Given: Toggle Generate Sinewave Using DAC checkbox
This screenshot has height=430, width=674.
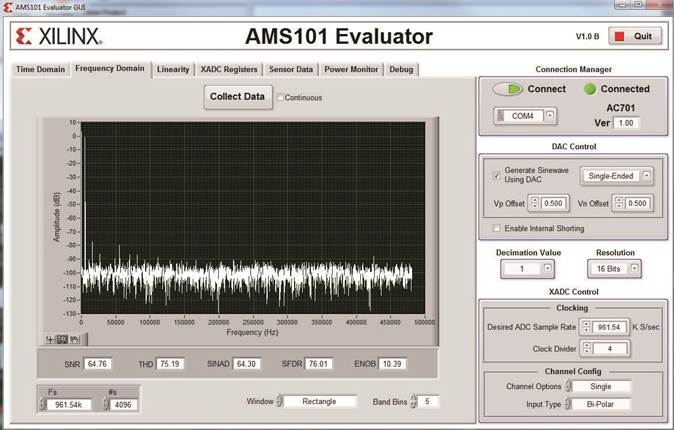Looking at the screenshot, I should (496, 175).
